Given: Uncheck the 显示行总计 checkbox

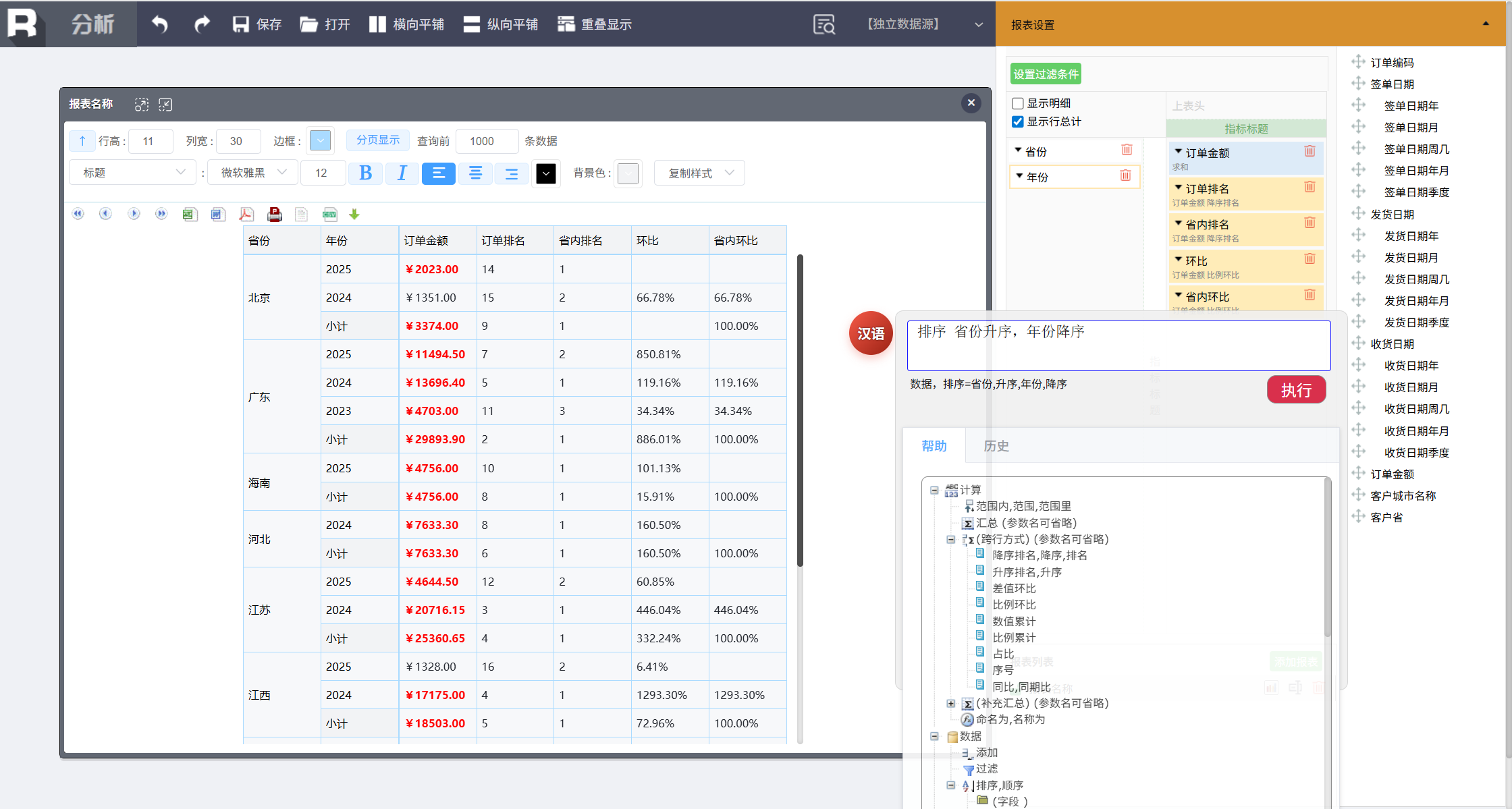Looking at the screenshot, I should tap(1018, 121).
